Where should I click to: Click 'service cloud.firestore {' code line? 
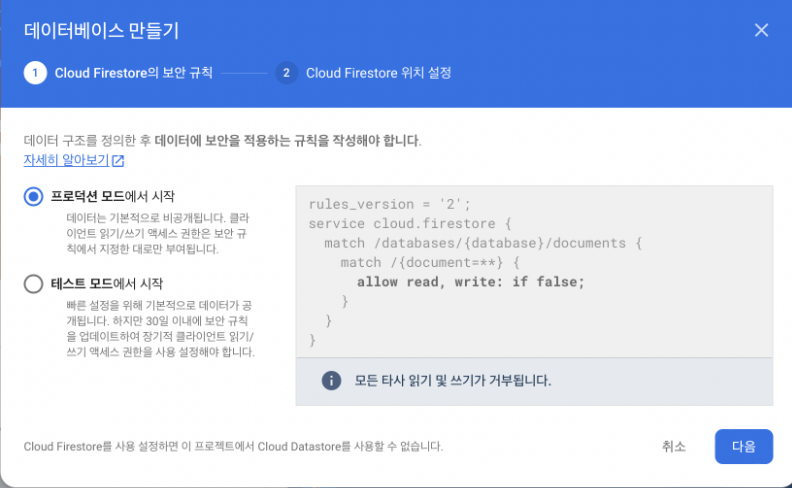click(410, 223)
